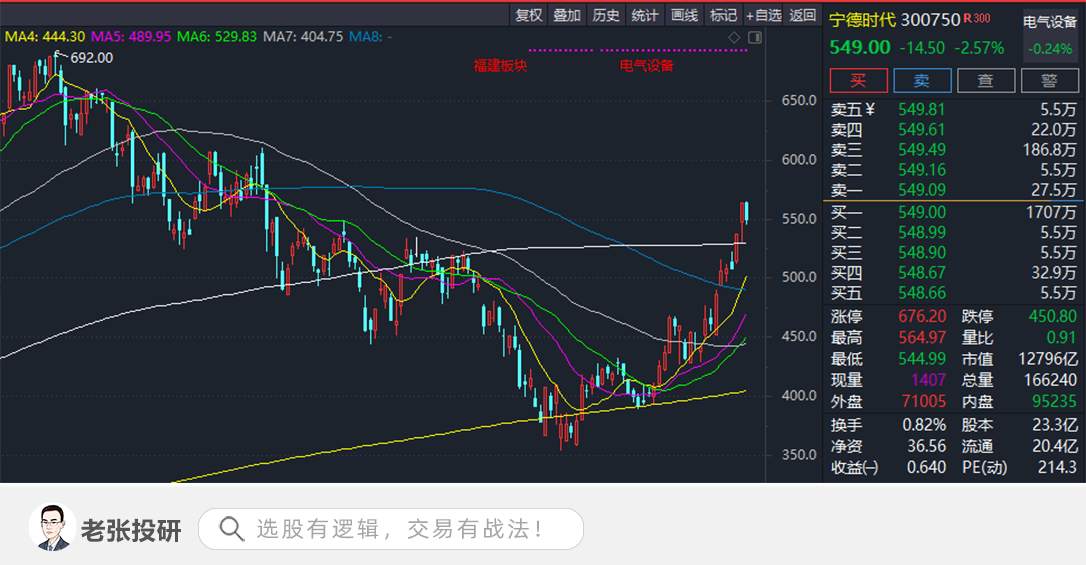Add stock via +自选 button
Viewport: 1086px width, 565px height.
pyautogui.click(x=763, y=15)
